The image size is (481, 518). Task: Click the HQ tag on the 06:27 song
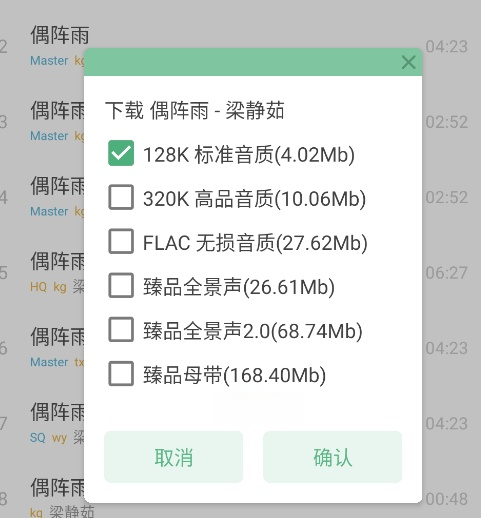(38, 287)
